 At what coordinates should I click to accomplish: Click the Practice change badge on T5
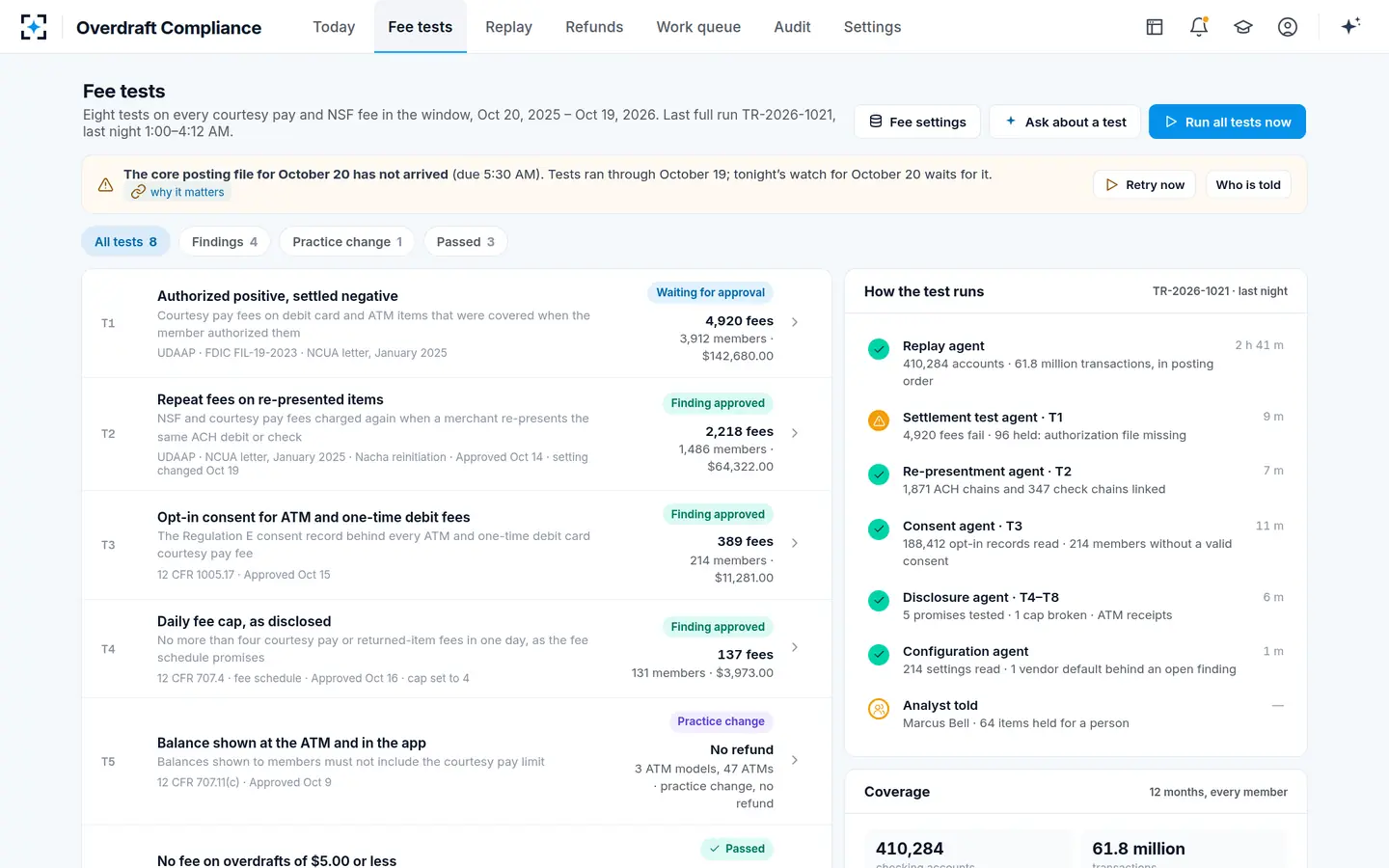tap(721, 721)
